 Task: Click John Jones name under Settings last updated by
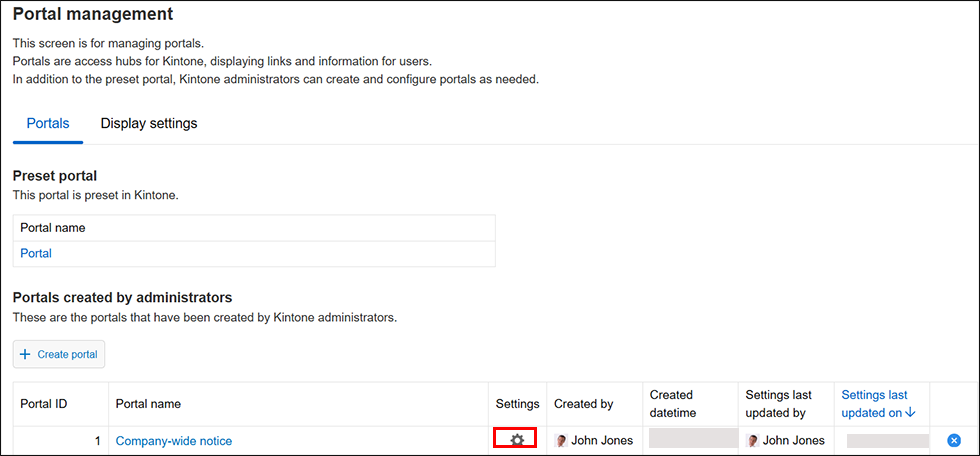pyautogui.click(x=794, y=441)
